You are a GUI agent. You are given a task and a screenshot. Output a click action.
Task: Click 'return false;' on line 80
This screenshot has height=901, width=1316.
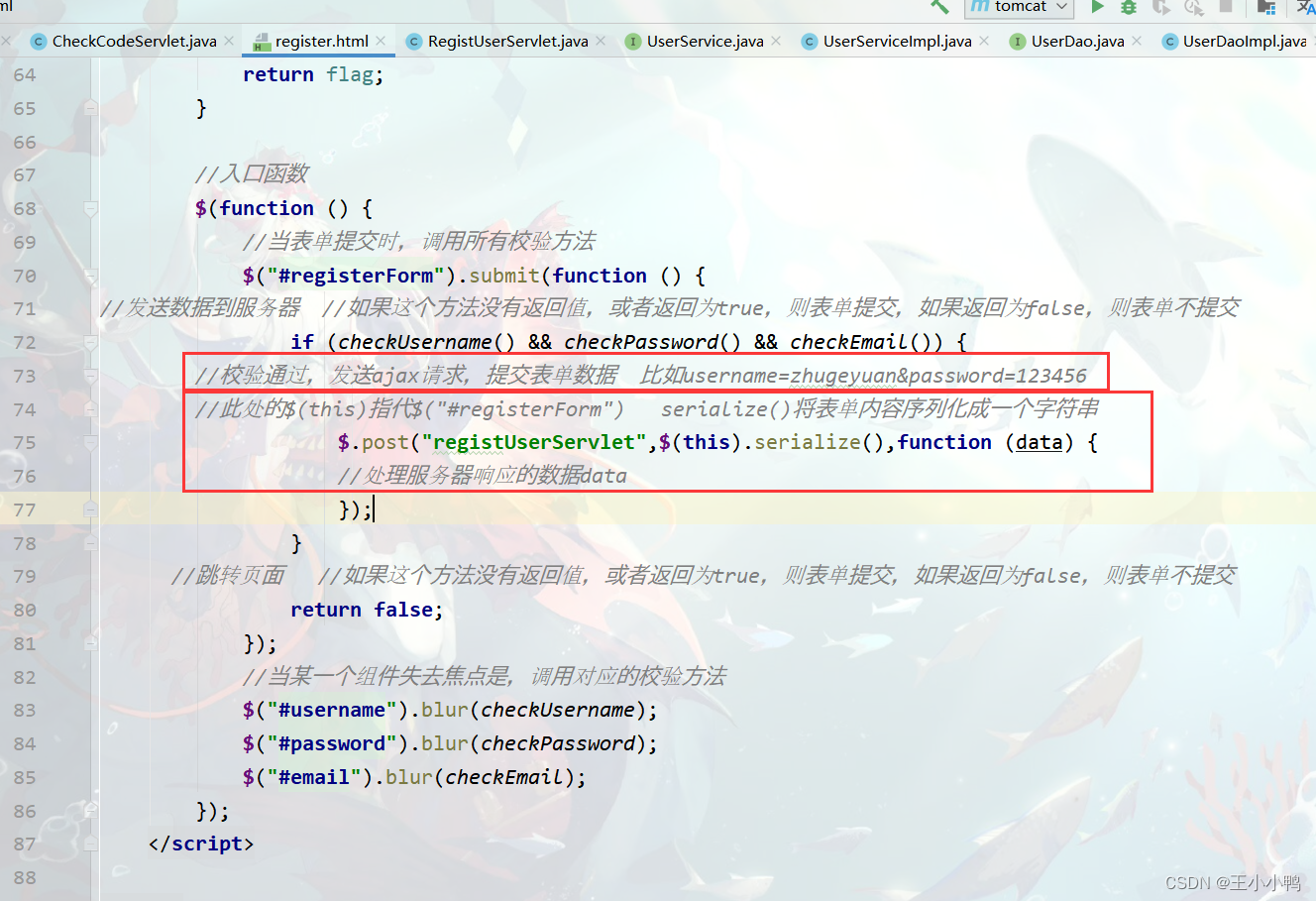point(367,611)
